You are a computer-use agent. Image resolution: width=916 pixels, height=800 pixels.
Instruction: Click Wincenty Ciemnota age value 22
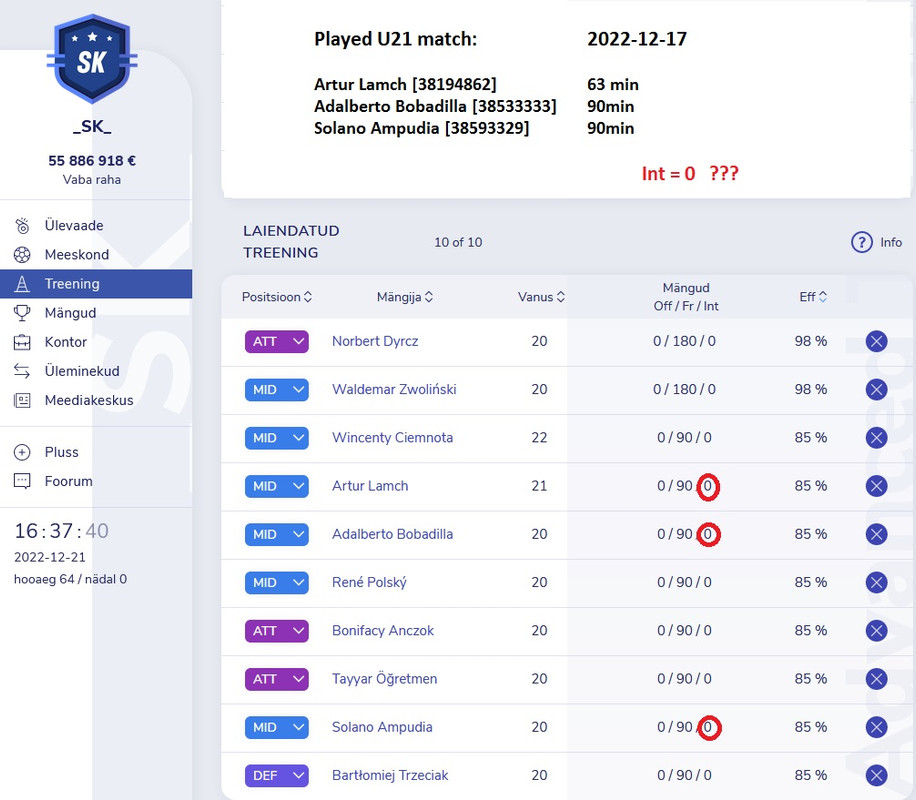click(x=539, y=438)
